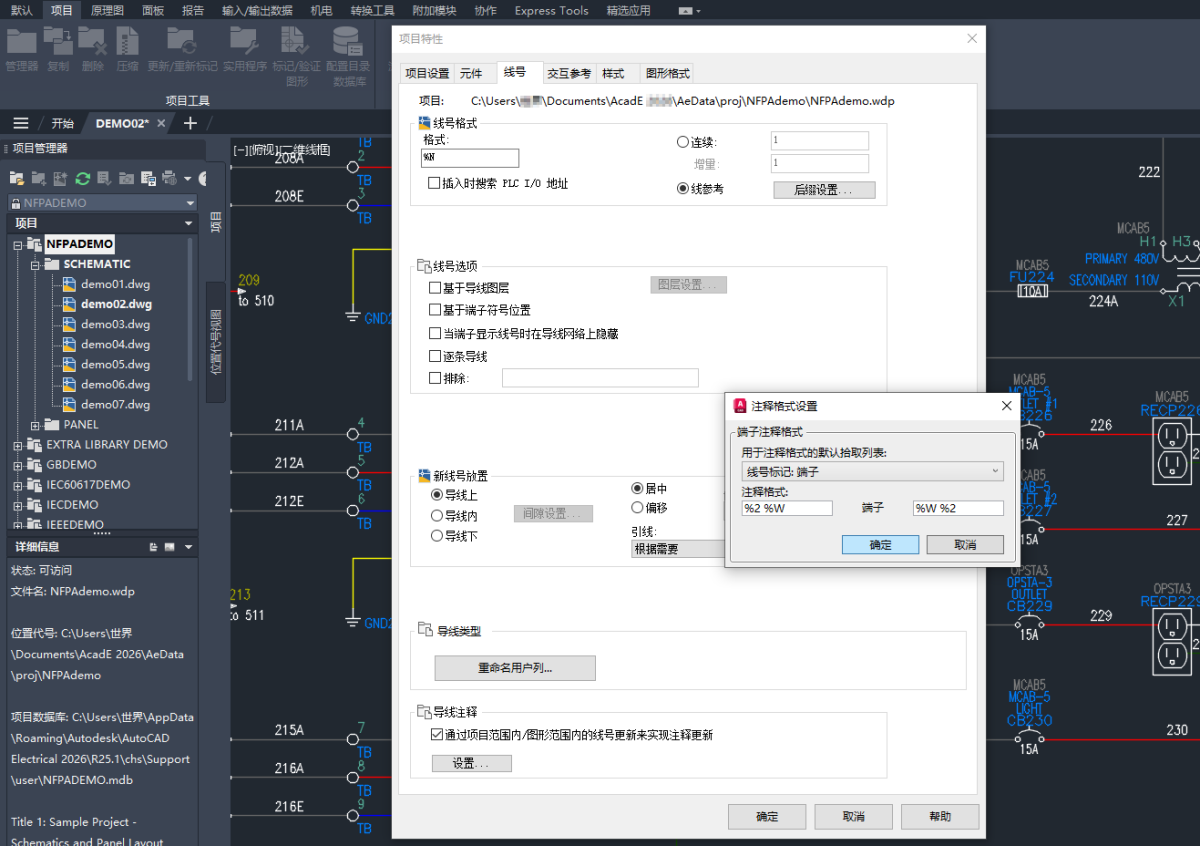Switch to the 项目设置 tab
Image resolution: width=1200 pixels, height=846 pixels.
coord(427,73)
